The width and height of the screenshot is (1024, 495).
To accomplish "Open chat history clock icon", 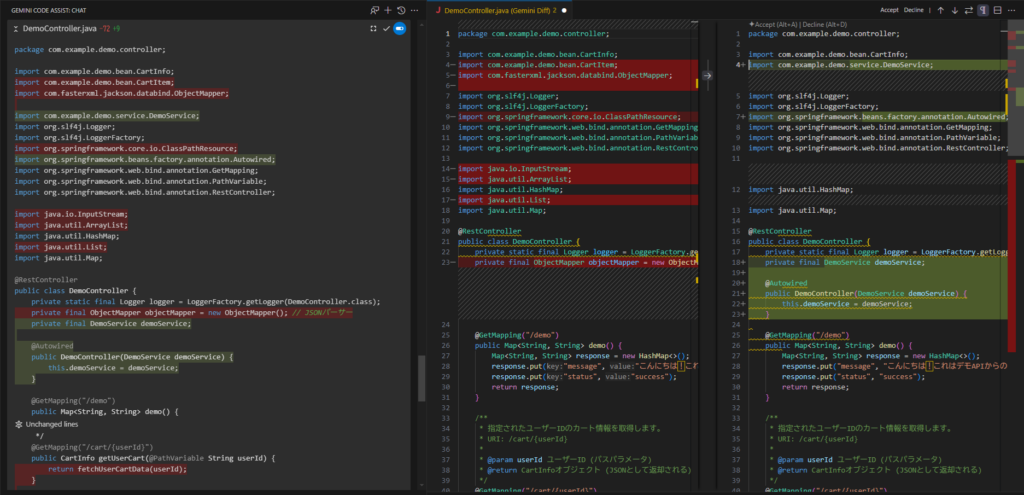I will click(x=401, y=10).
